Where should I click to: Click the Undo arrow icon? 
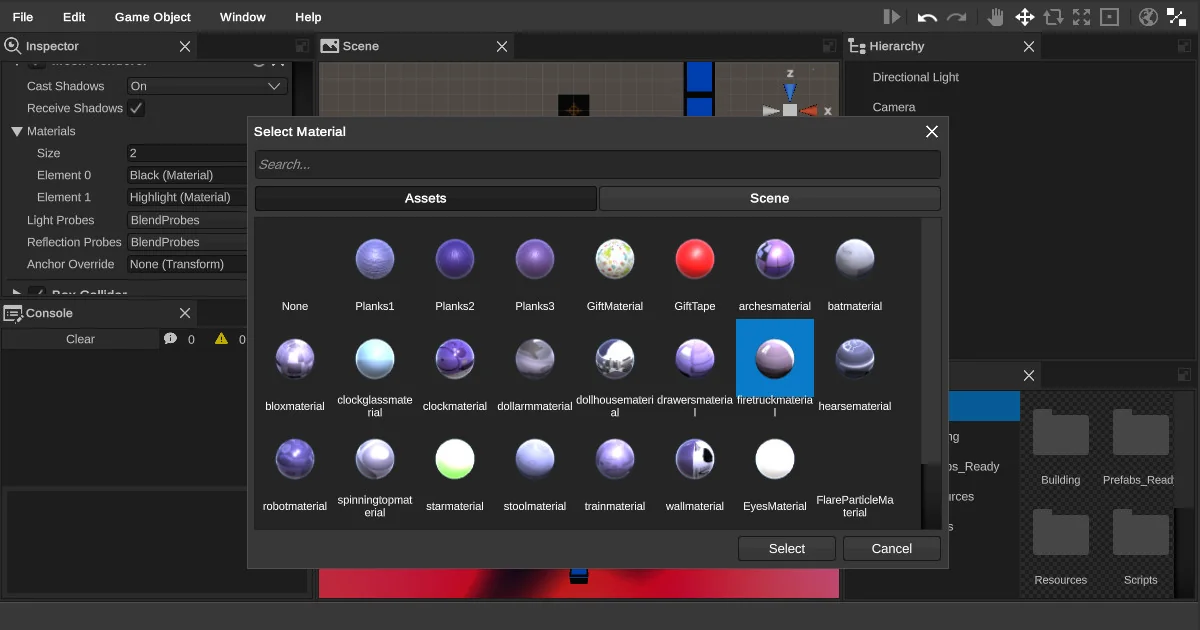(926, 16)
